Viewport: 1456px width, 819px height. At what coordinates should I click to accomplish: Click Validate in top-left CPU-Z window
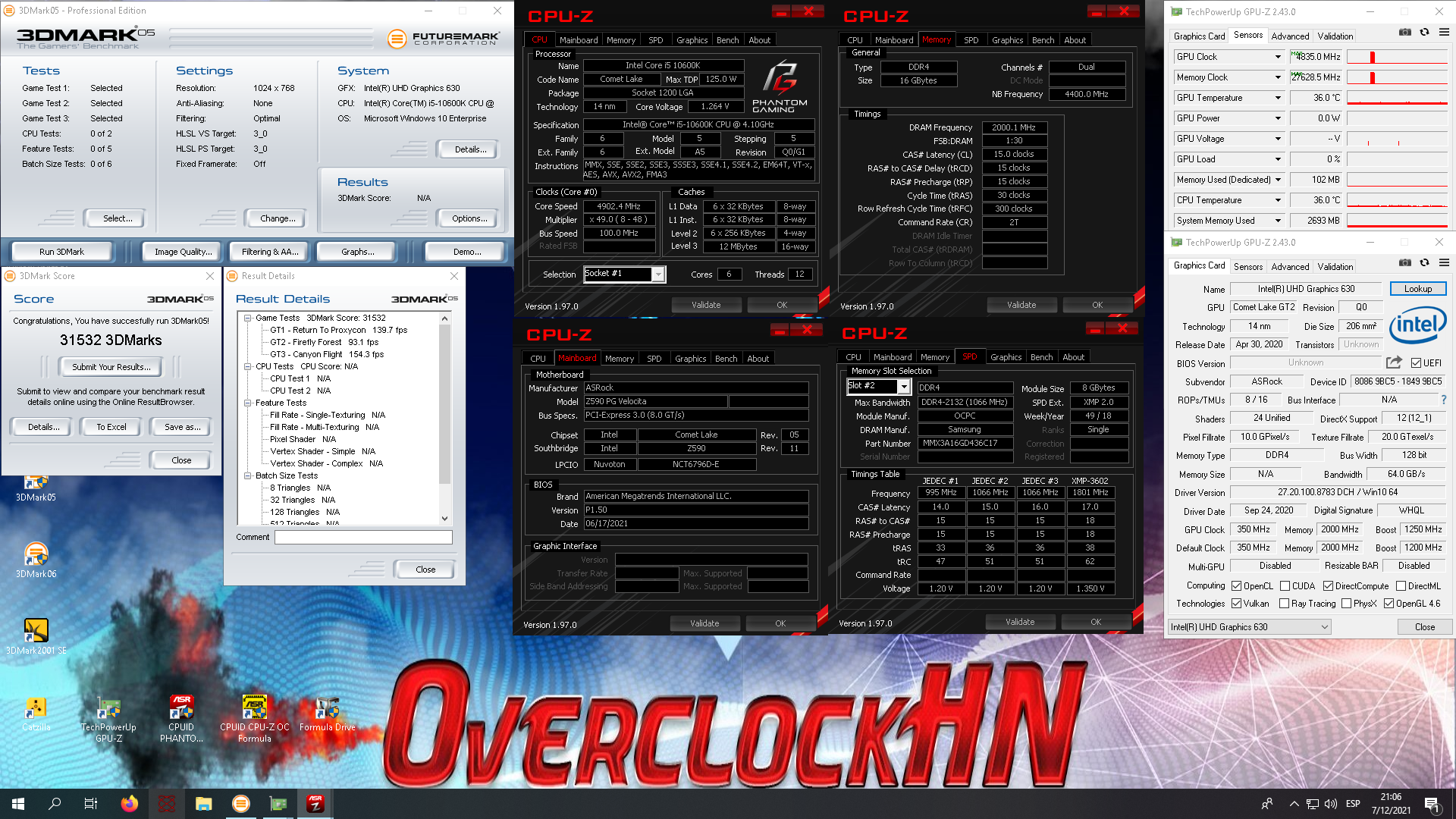[x=706, y=305]
